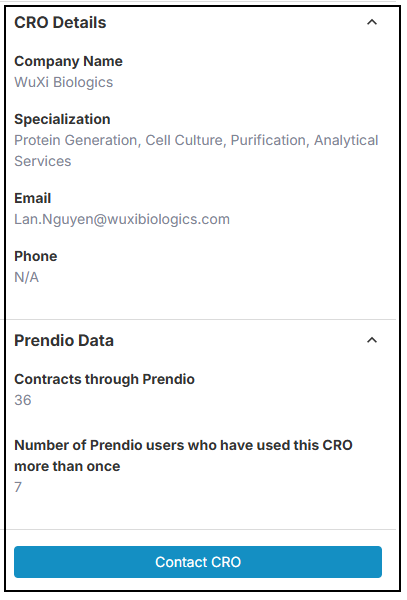
Task: Select the repeat users value 7
Action: point(18,487)
